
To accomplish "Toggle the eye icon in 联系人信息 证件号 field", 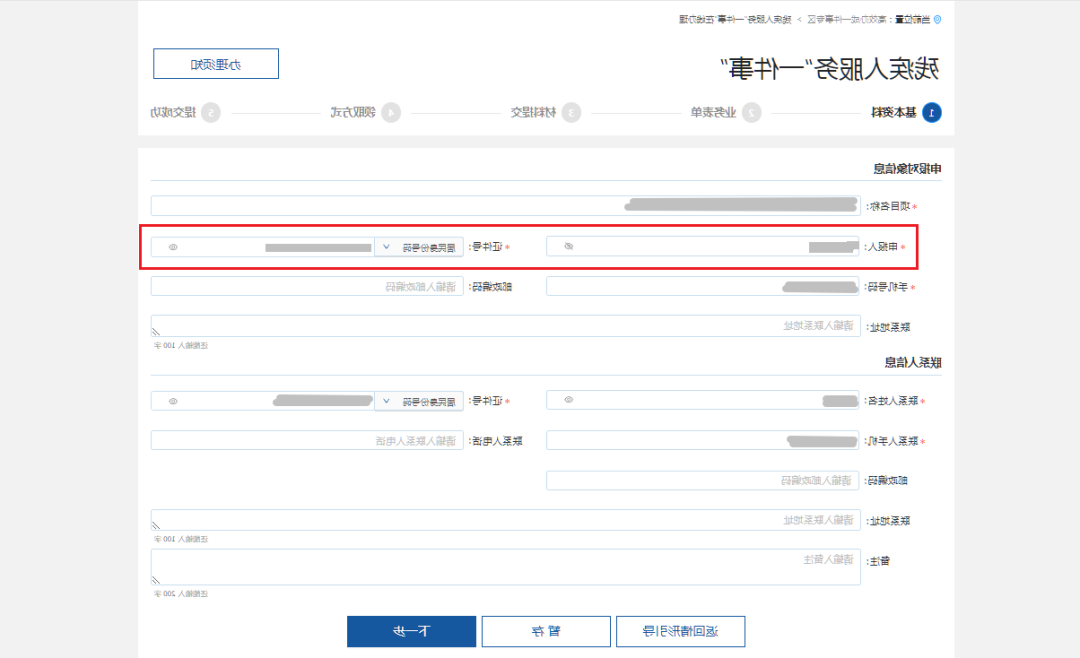I will pos(174,401).
